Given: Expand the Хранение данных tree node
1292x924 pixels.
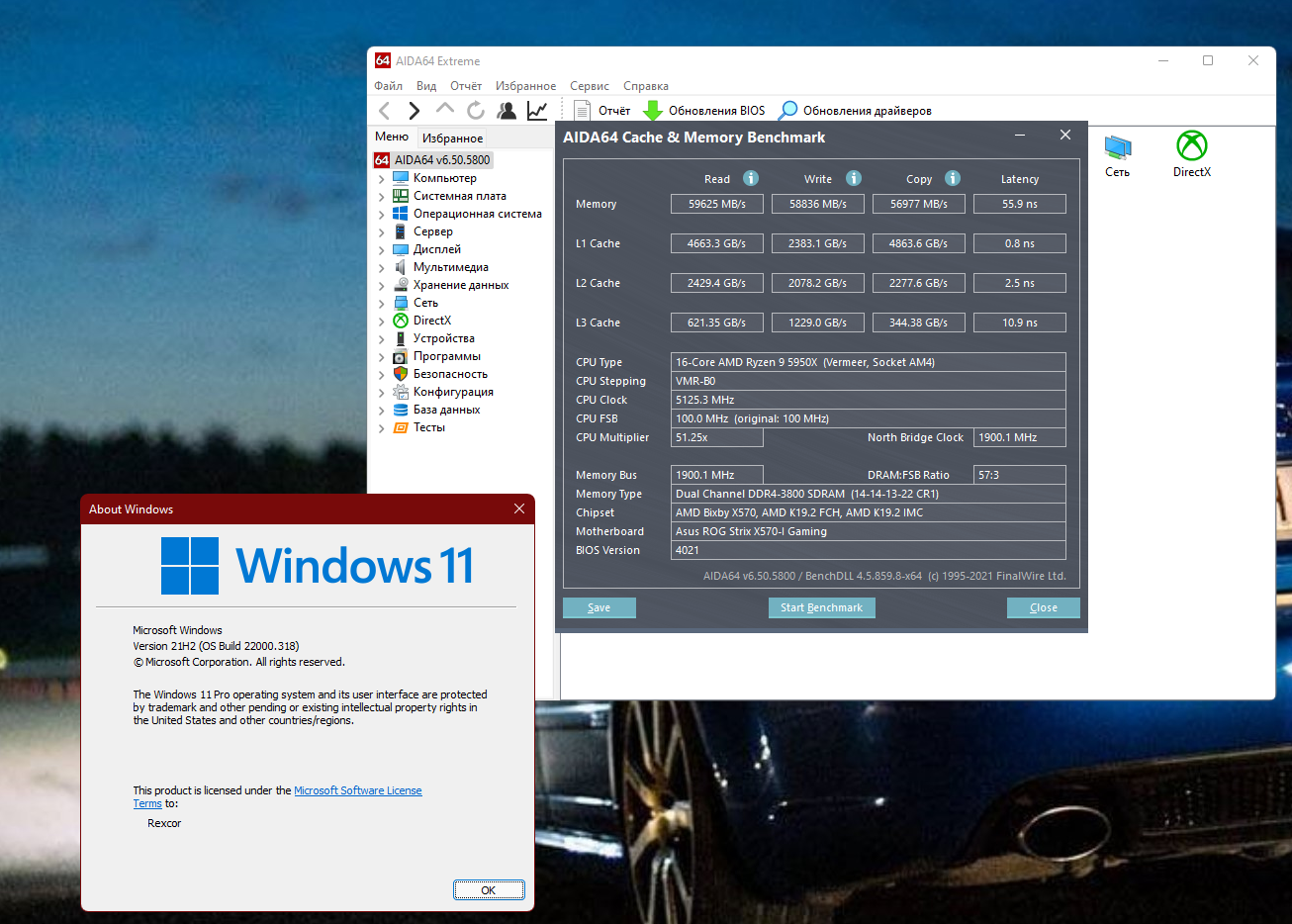Looking at the screenshot, I should (382, 286).
